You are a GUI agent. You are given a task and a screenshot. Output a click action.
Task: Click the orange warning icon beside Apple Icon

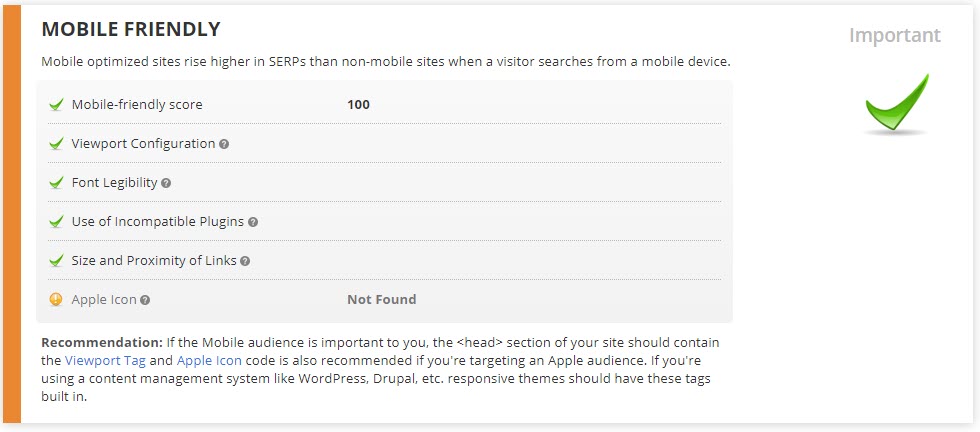[x=56, y=299]
